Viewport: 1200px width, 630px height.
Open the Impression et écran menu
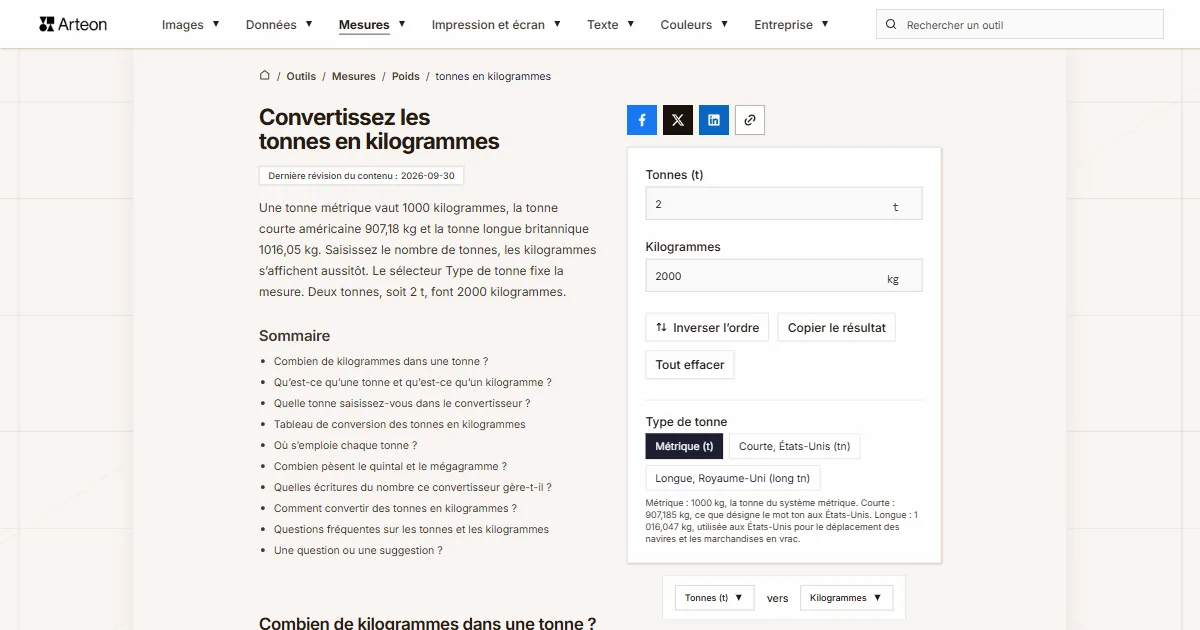[496, 25]
